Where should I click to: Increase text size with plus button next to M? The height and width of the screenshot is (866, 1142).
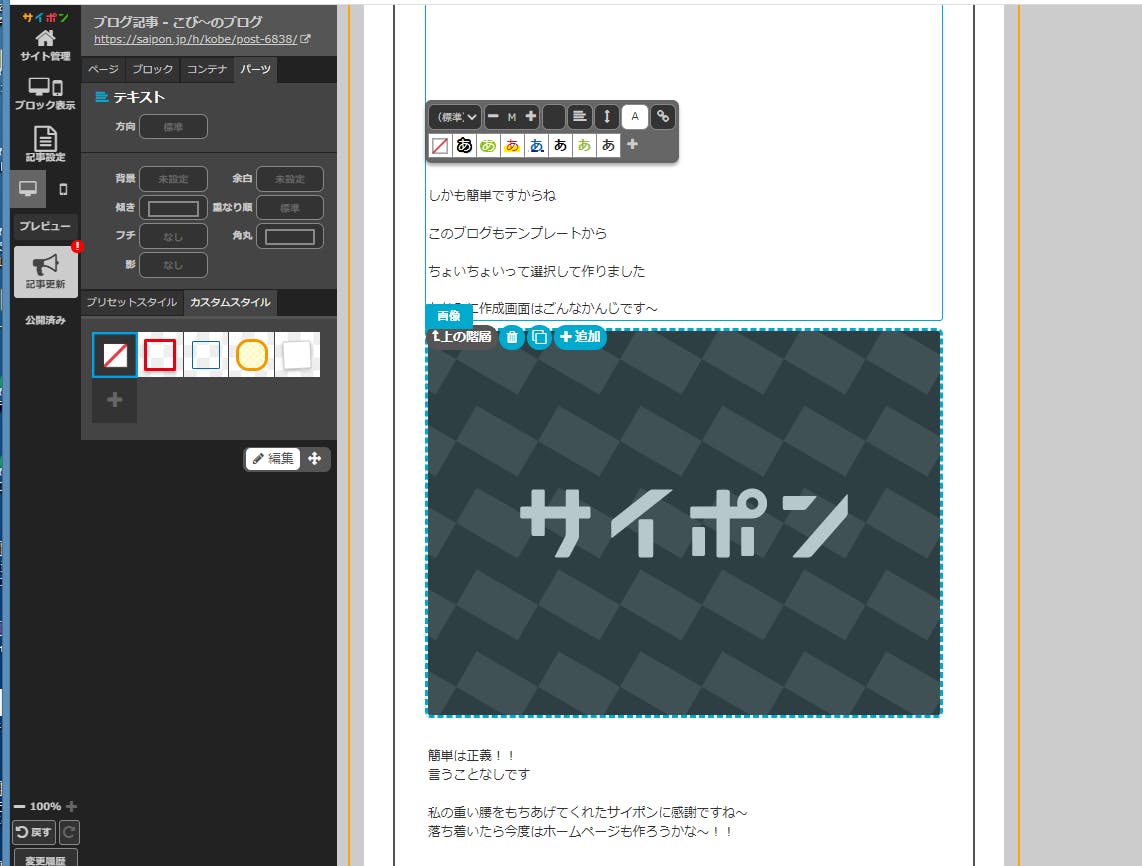point(531,117)
